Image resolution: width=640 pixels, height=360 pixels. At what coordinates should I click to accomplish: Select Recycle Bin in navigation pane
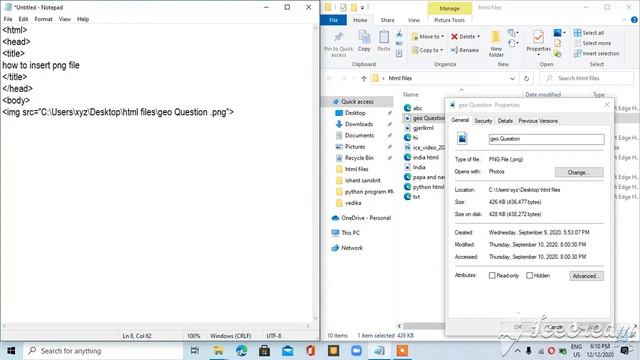(x=359, y=158)
